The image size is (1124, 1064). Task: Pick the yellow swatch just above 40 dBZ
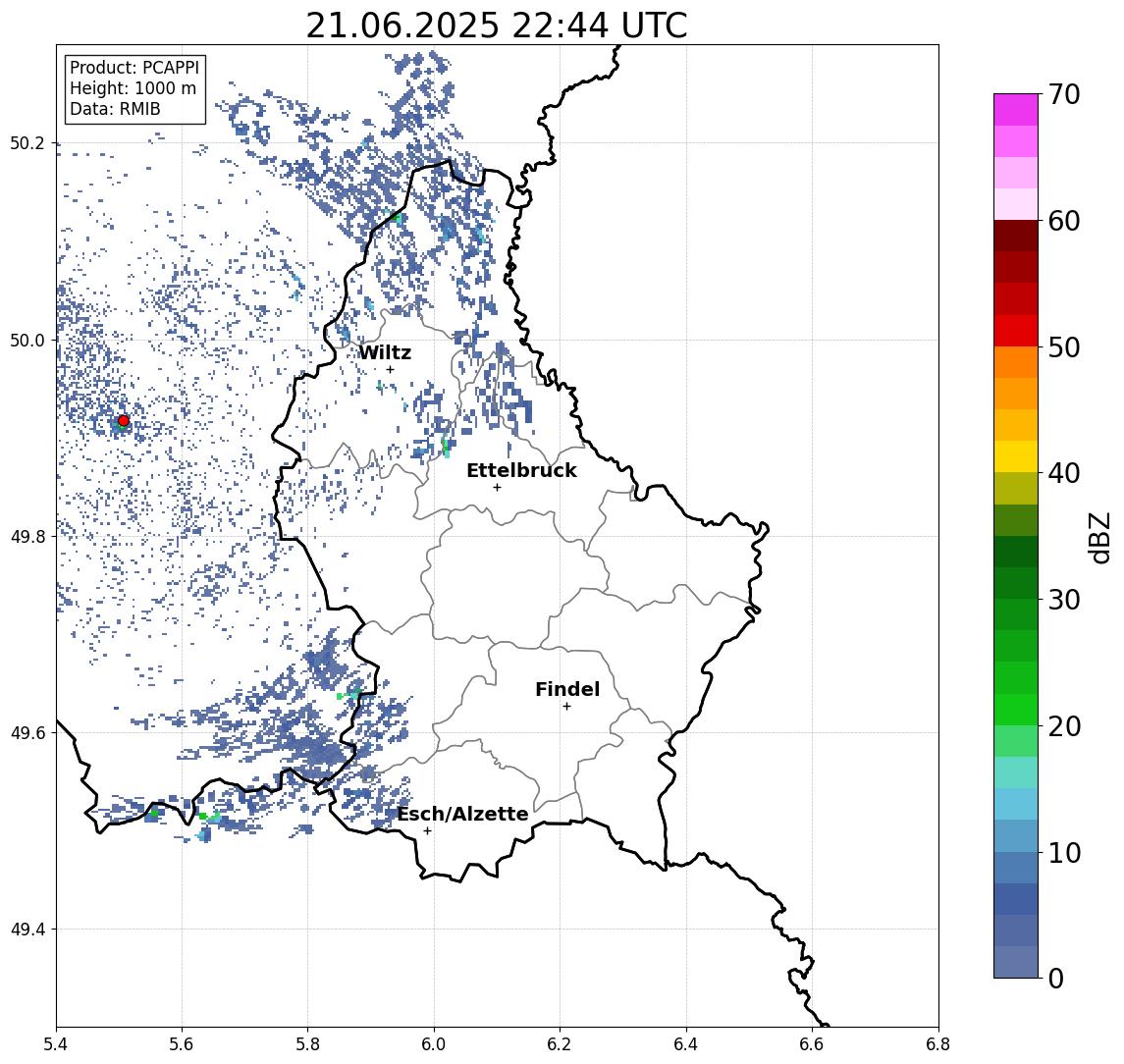tap(1016, 457)
